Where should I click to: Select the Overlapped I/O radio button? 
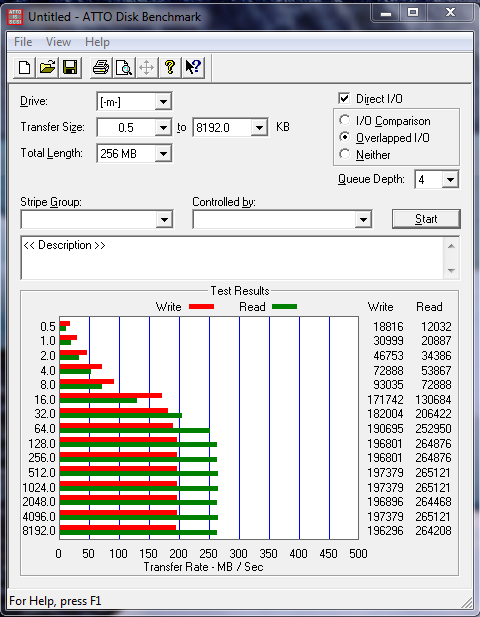click(x=344, y=137)
